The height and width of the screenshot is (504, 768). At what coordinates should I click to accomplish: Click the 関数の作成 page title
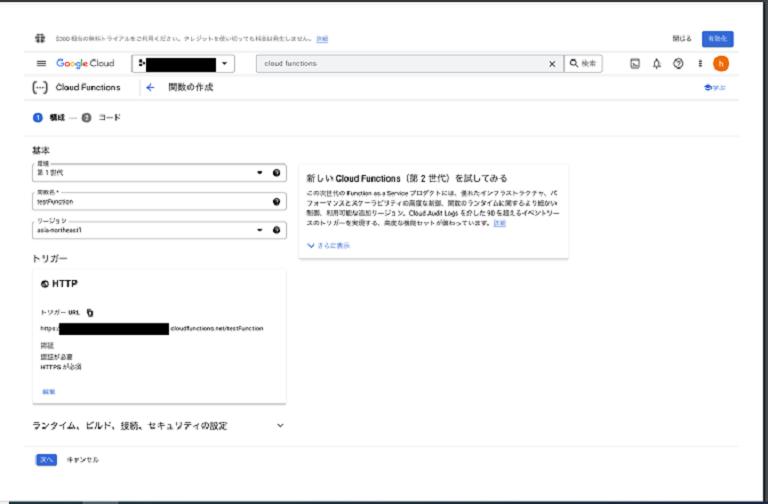coord(191,87)
